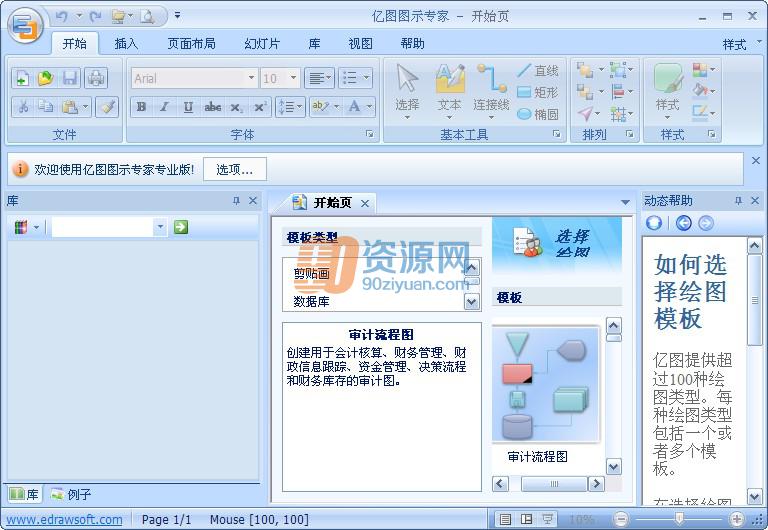Screen dimensions: 768x530
Task: Select the Rectangle tool
Action: 538,92
